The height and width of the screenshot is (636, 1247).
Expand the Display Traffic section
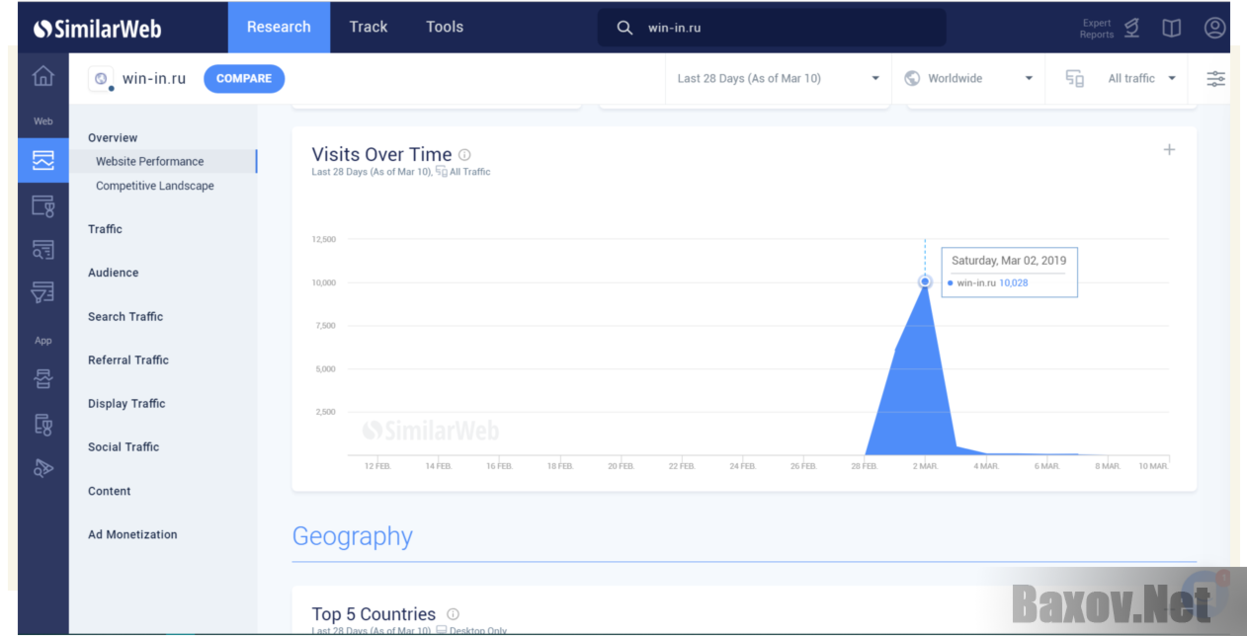pos(127,404)
